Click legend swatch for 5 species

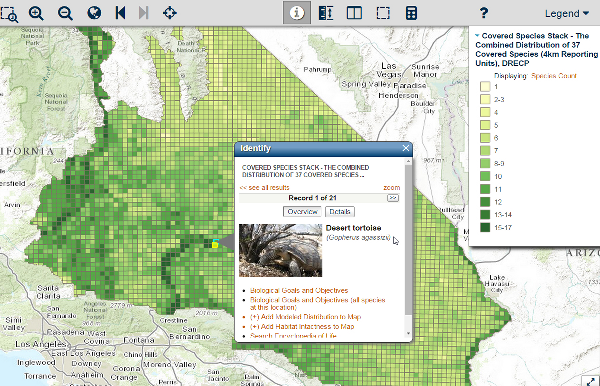click(485, 125)
